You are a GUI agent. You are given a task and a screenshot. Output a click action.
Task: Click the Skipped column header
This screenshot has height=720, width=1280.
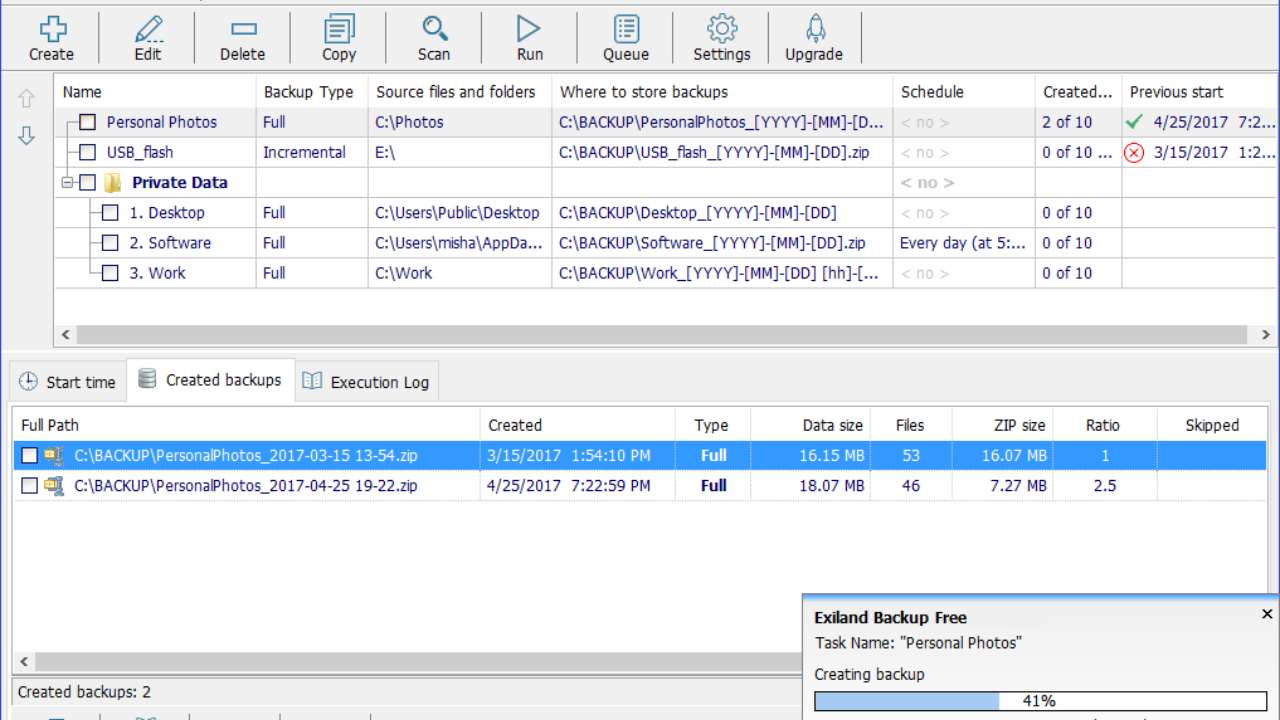click(x=1212, y=425)
